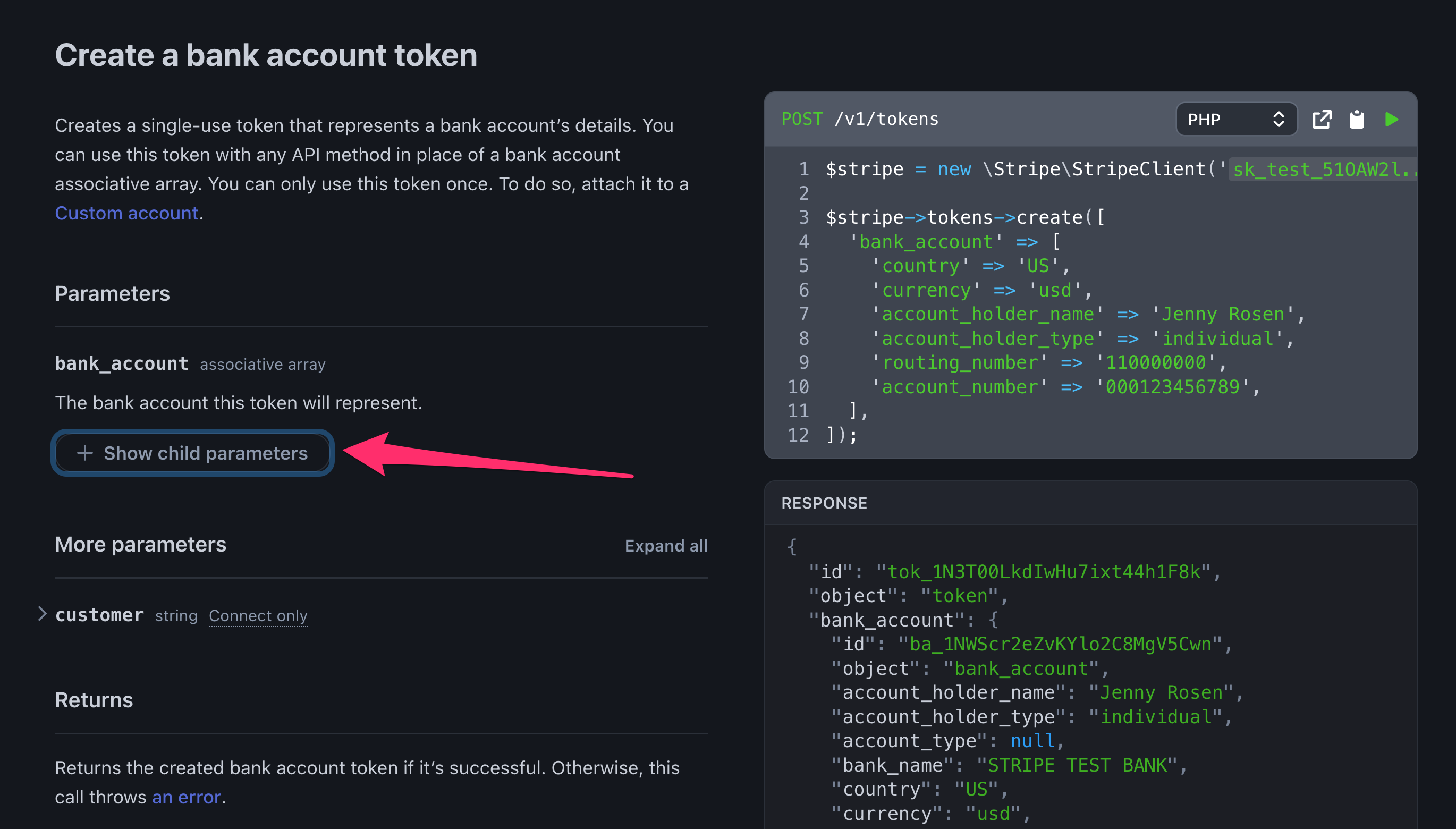Click the RESPONSE panel header

(x=824, y=503)
